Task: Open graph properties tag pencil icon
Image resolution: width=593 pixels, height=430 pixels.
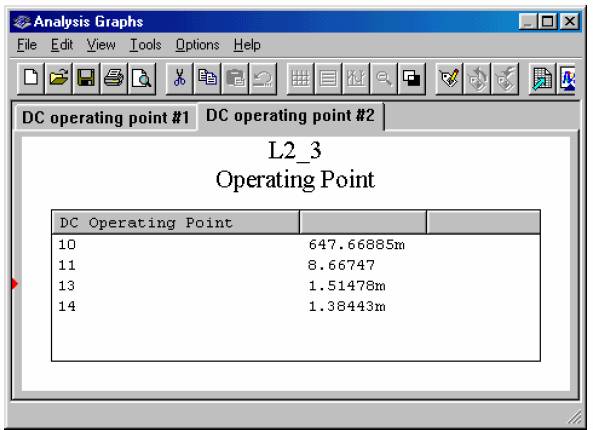Action: [x=449, y=79]
